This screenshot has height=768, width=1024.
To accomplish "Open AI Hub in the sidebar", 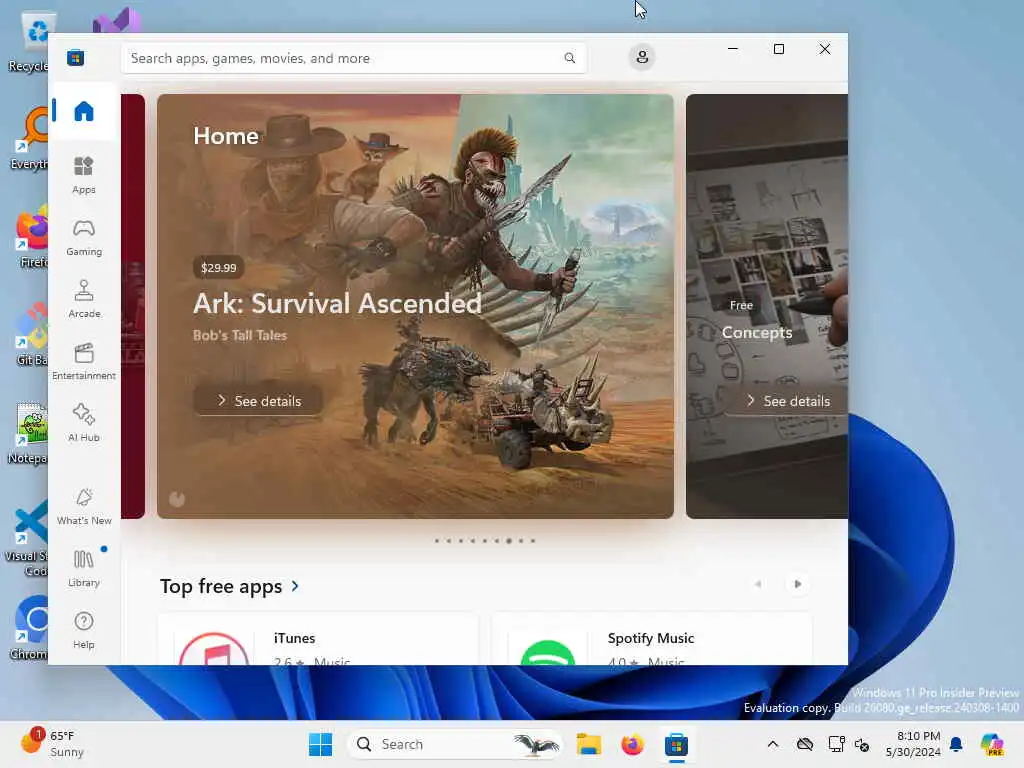I will click(84, 423).
